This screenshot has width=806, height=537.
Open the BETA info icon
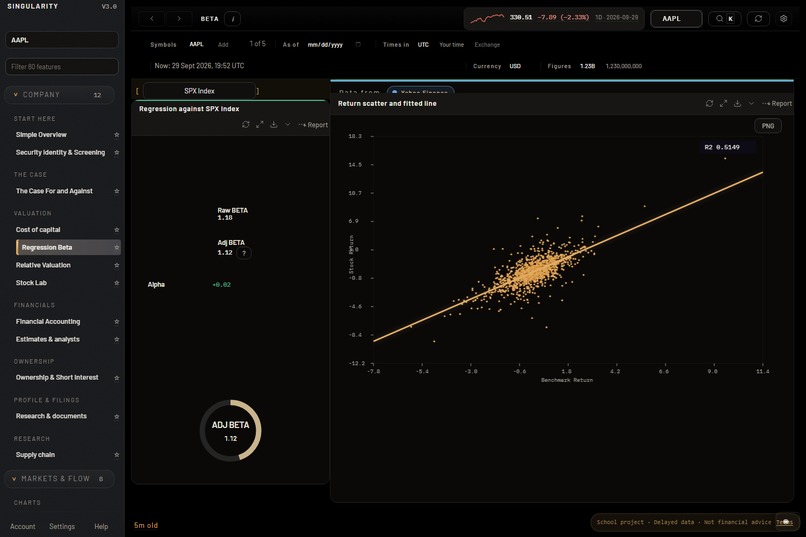click(233, 19)
